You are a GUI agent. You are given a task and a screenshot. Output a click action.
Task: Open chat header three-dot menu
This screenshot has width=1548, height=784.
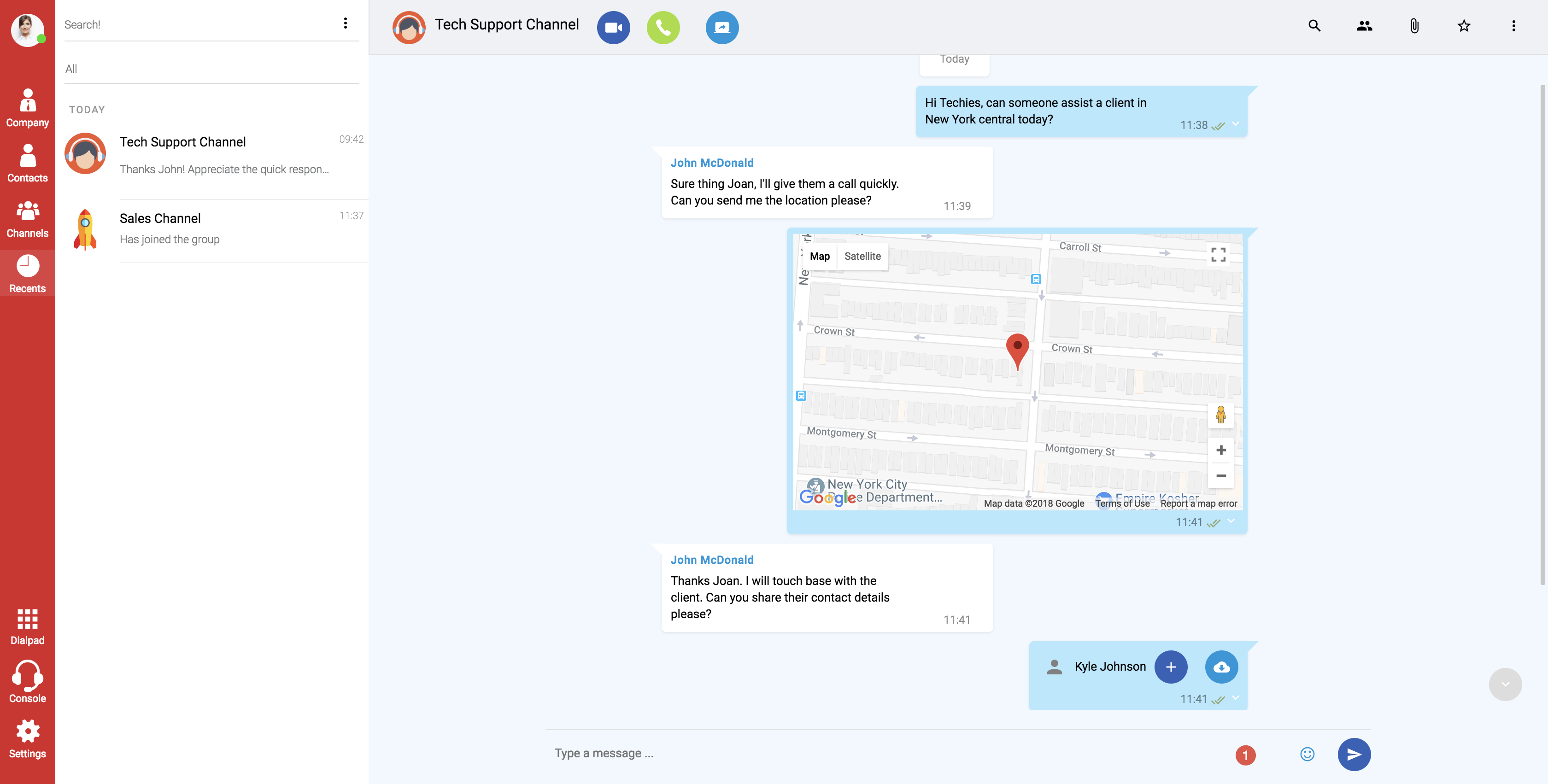[x=1513, y=26]
